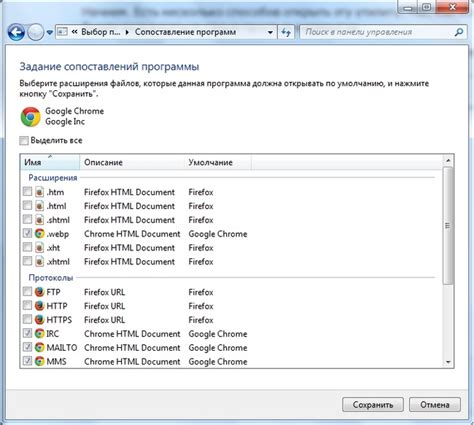Viewport: 474px width, 425px height.
Task: Refresh using the address bar refresh button
Action: pyautogui.click(x=286, y=32)
